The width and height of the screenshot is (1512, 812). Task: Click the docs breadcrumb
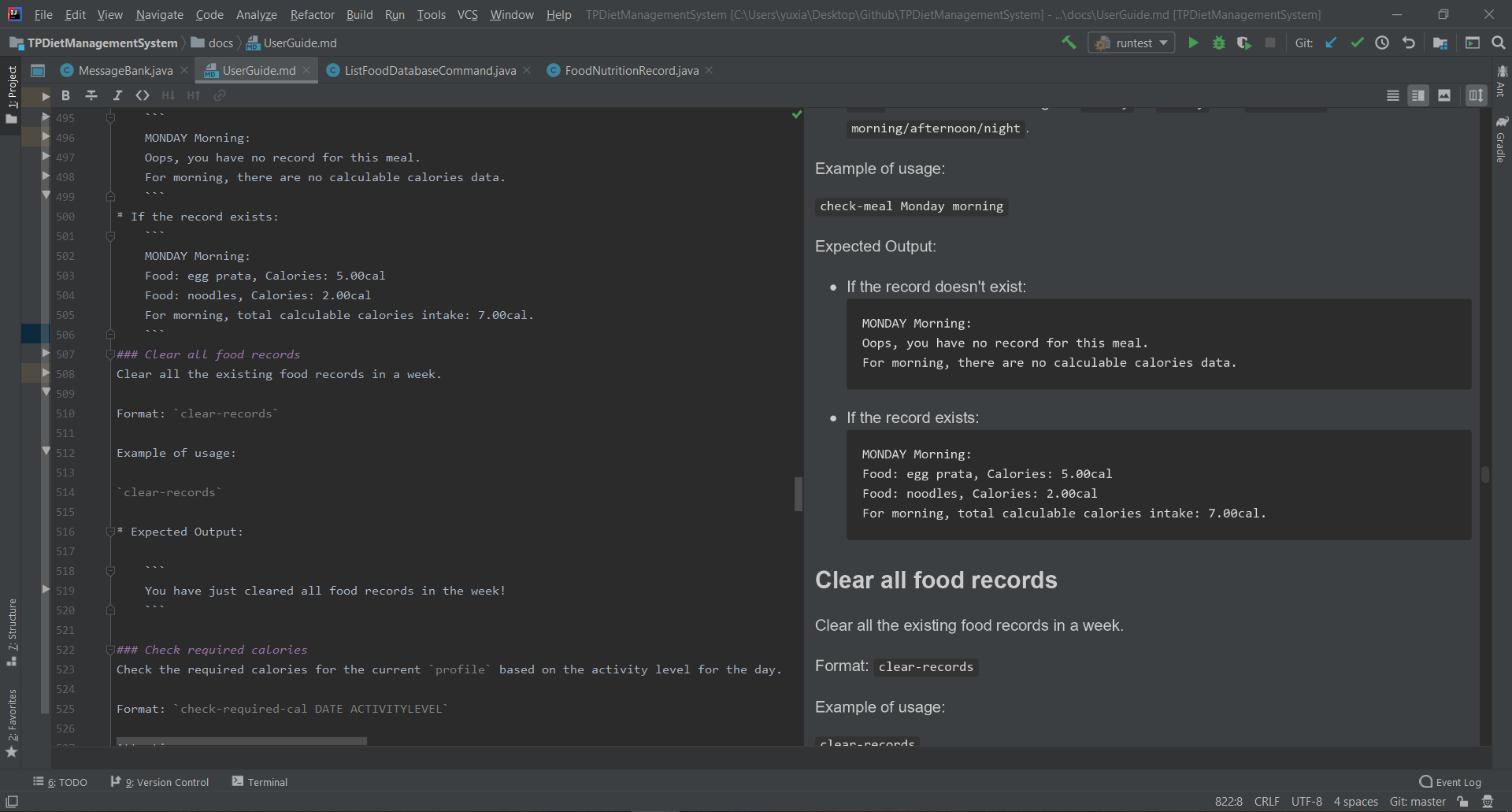(x=213, y=43)
